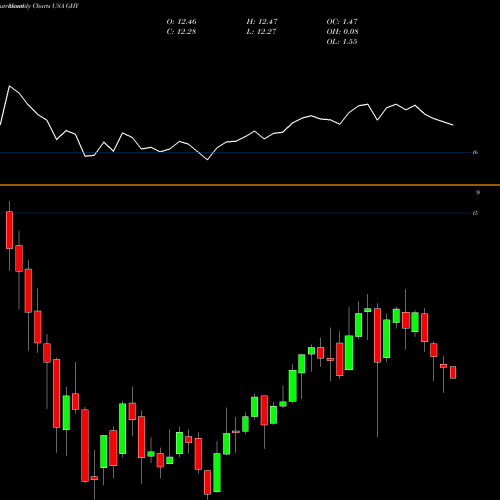Click the last red candle at the chart's right end
Screen dimensions: 500x500
click(x=453, y=372)
